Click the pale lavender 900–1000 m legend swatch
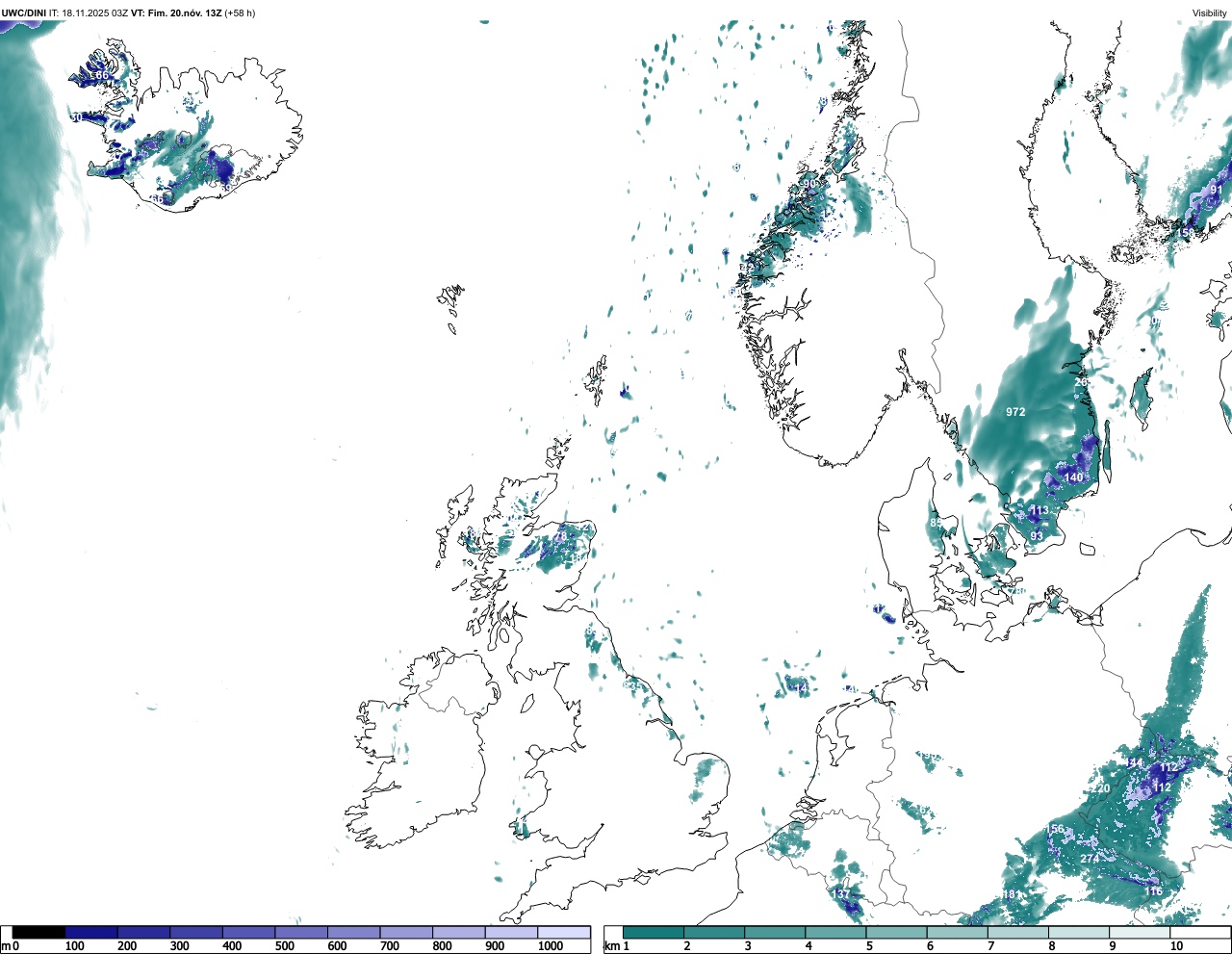1232x954 pixels. (x=511, y=932)
